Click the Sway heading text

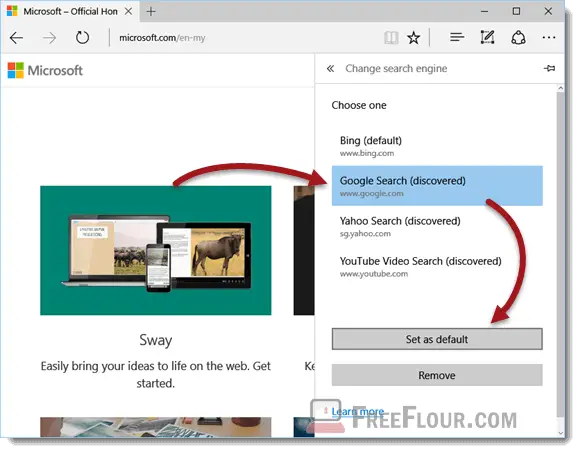coord(156,340)
